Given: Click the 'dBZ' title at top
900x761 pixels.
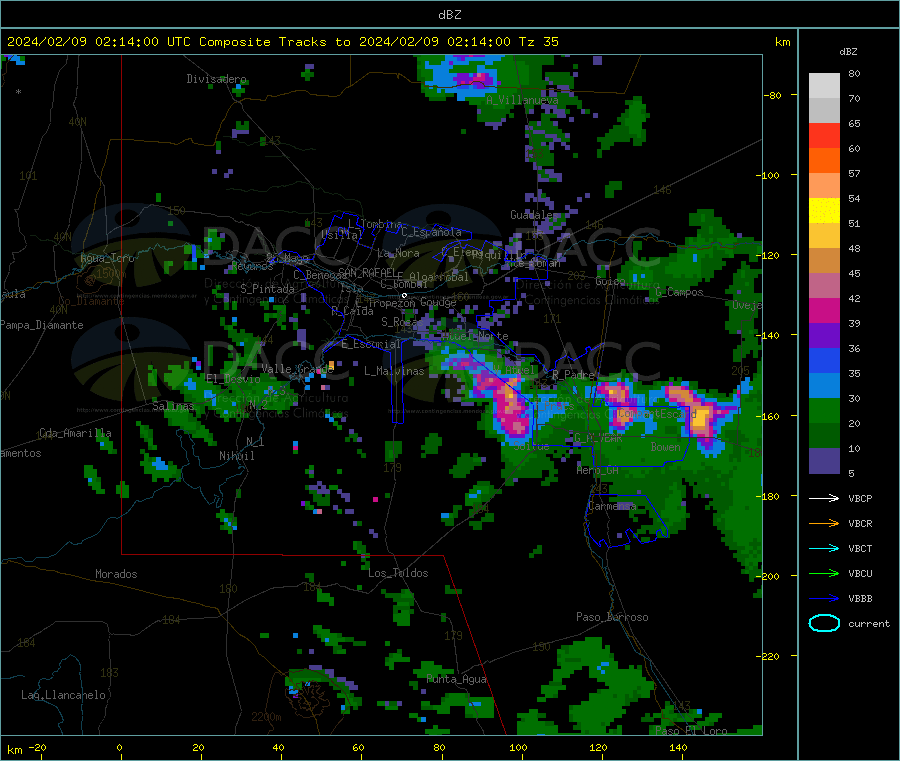Looking at the screenshot, I should coord(449,15).
